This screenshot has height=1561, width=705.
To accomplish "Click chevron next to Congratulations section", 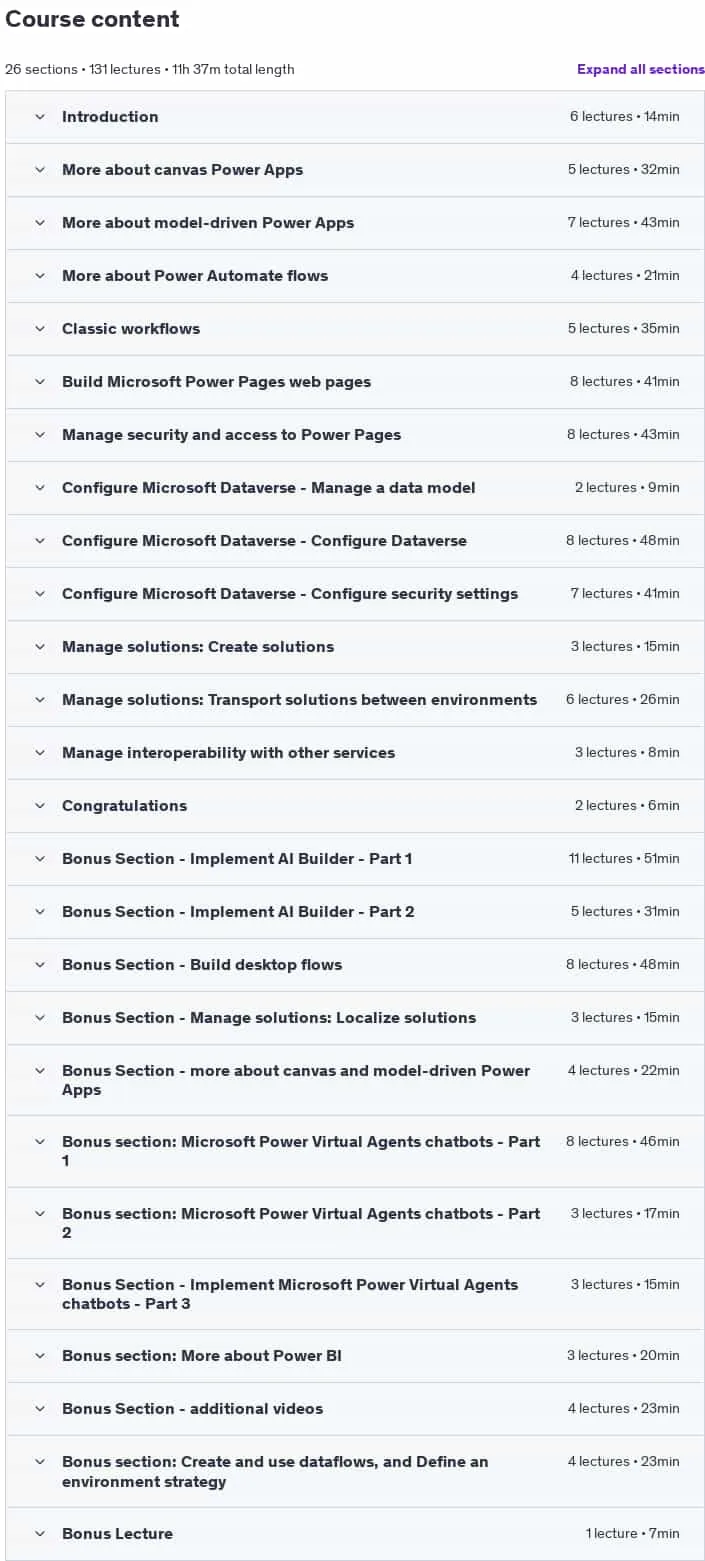I will [40, 806].
